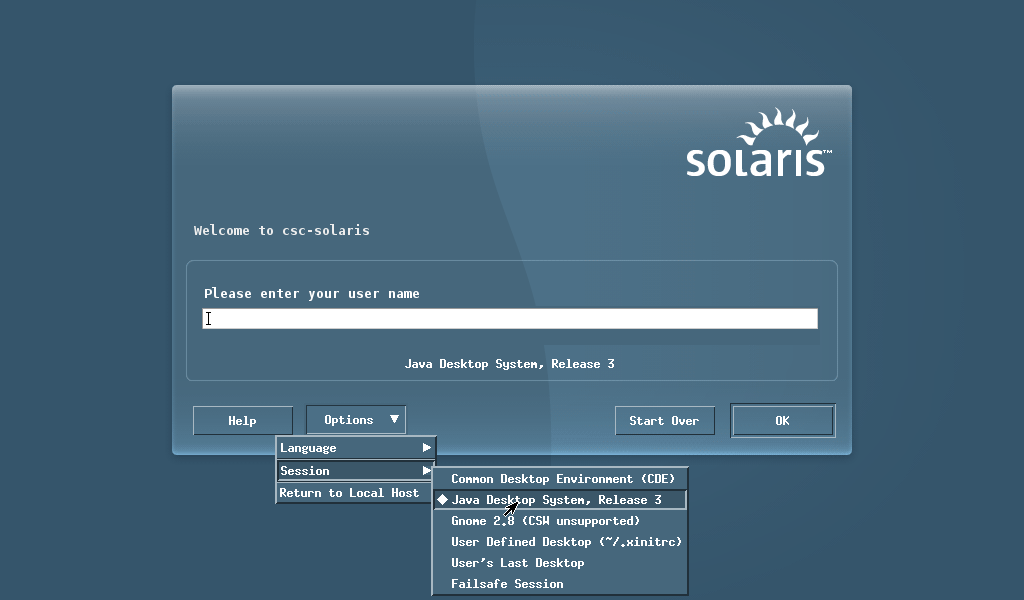This screenshot has height=600, width=1024.
Task: Choose Return to Local Host
Action: (x=355, y=493)
